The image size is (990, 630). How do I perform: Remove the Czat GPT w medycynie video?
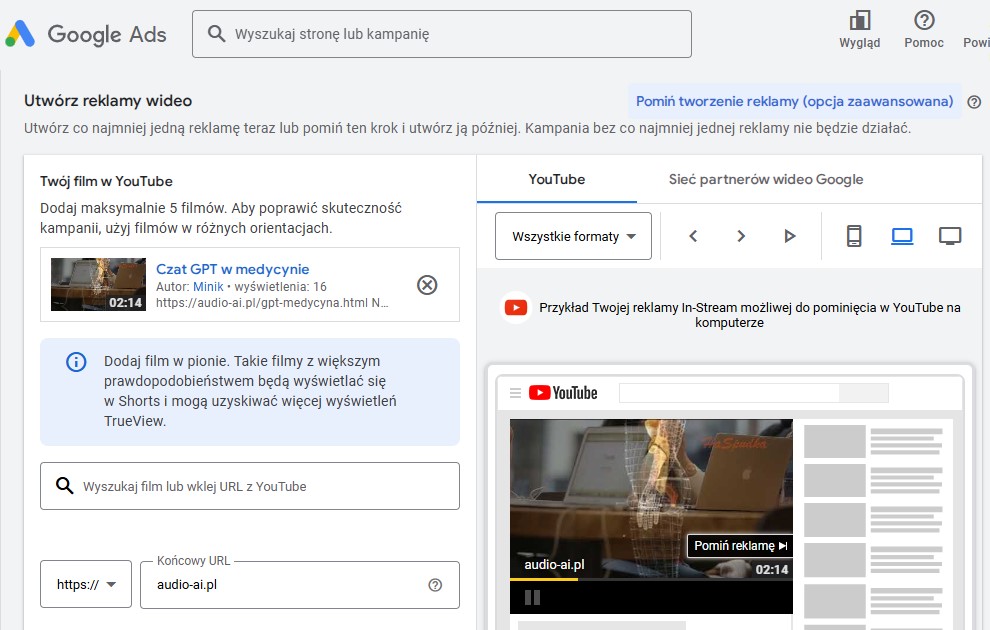point(427,285)
